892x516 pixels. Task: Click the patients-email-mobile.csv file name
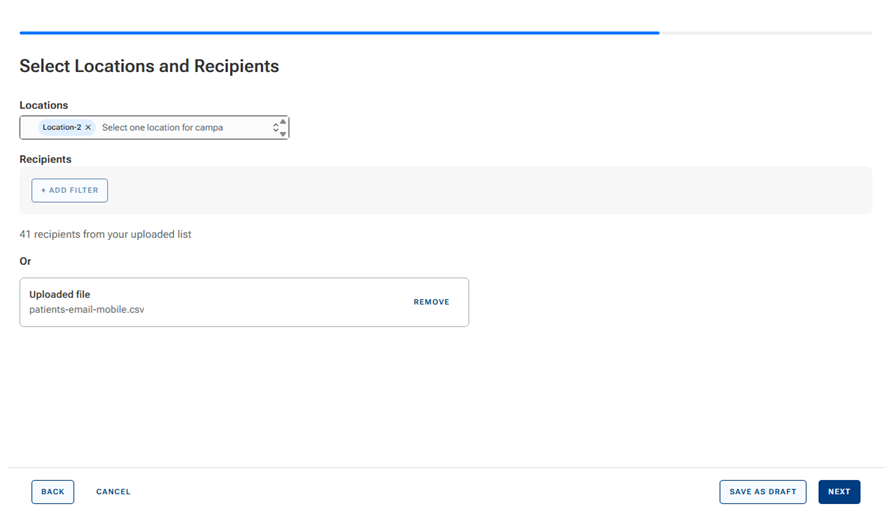tap(87, 310)
